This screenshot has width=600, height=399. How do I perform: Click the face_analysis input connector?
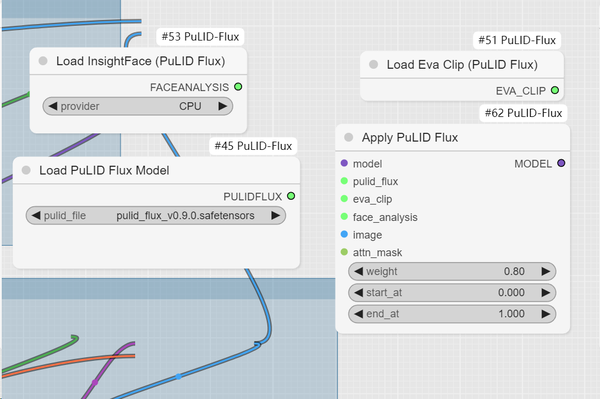click(x=344, y=217)
